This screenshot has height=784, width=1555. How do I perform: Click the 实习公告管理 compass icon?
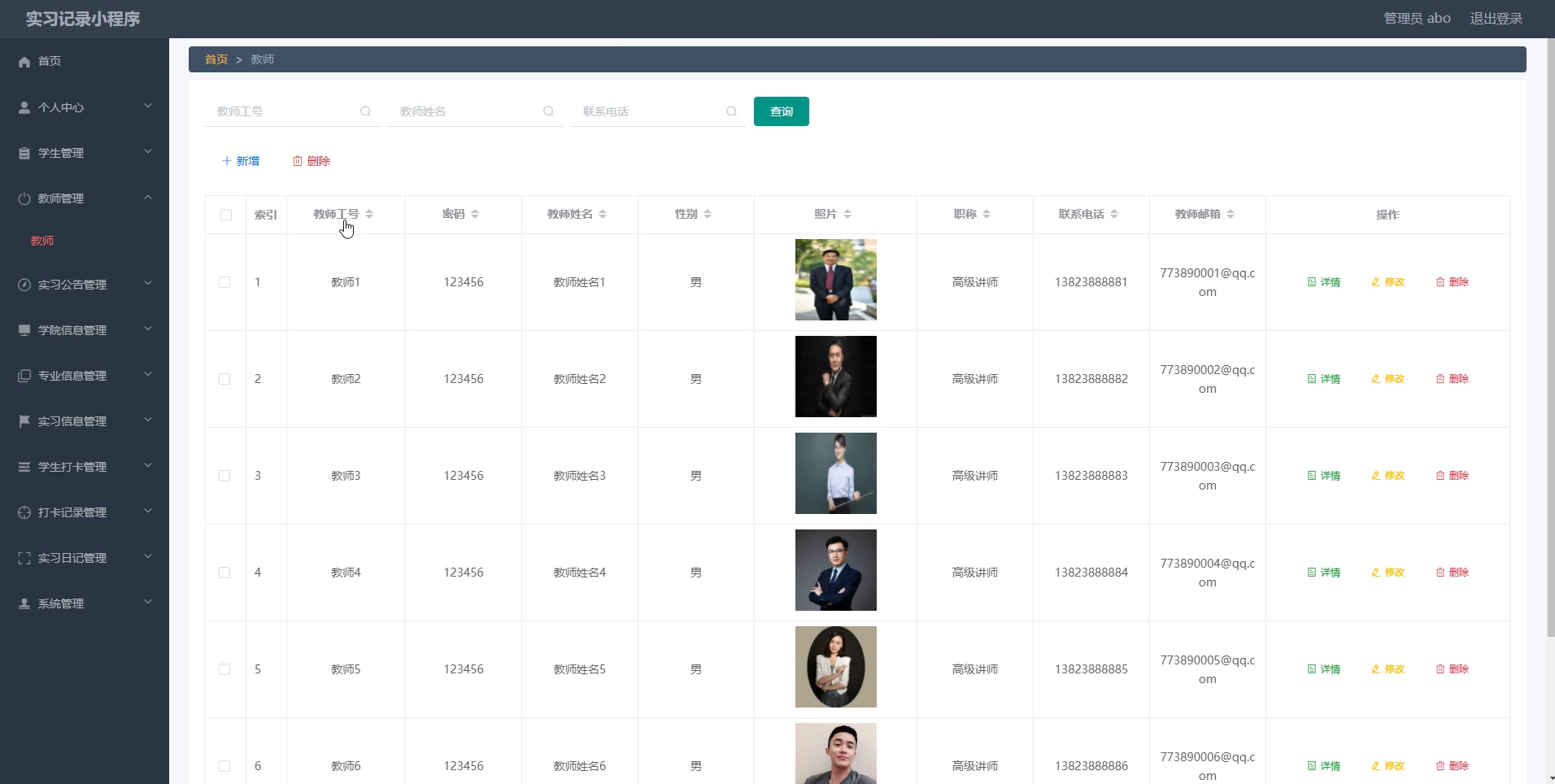click(24, 285)
